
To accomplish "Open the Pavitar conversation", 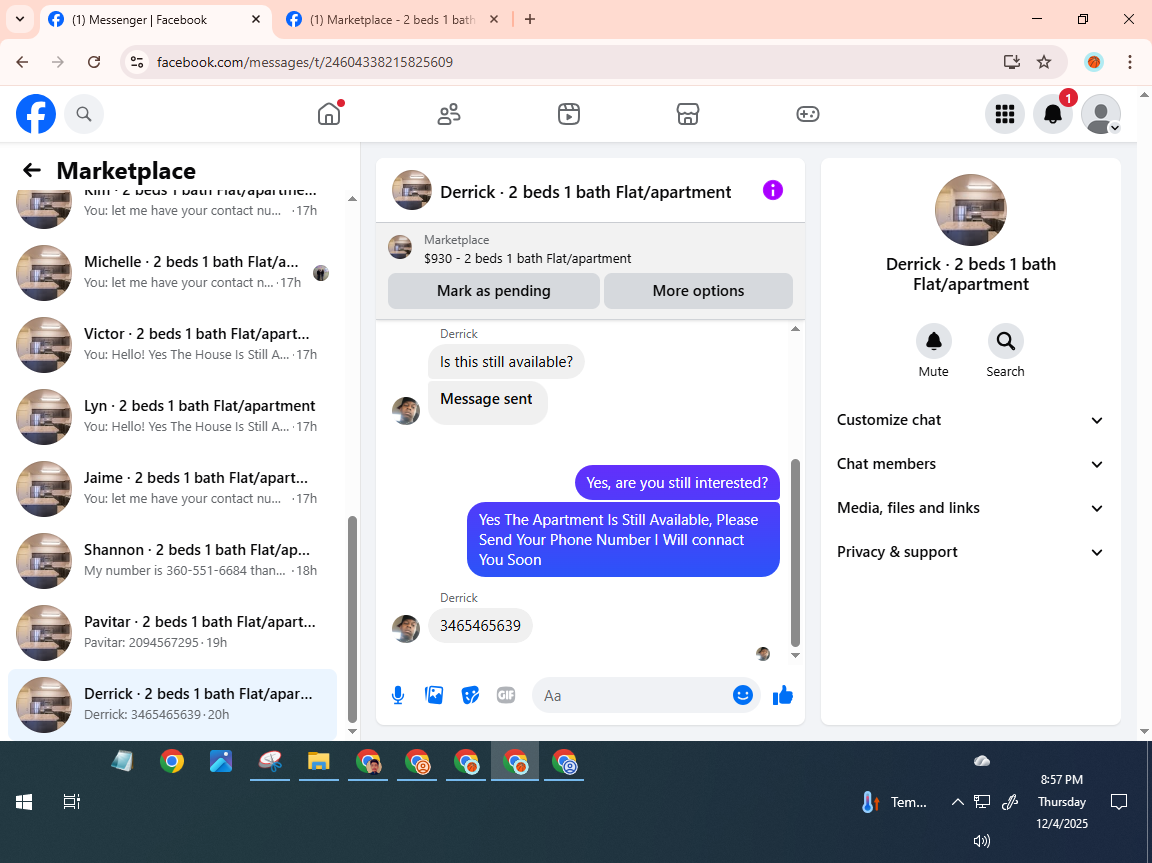I will (x=173, y=632).
